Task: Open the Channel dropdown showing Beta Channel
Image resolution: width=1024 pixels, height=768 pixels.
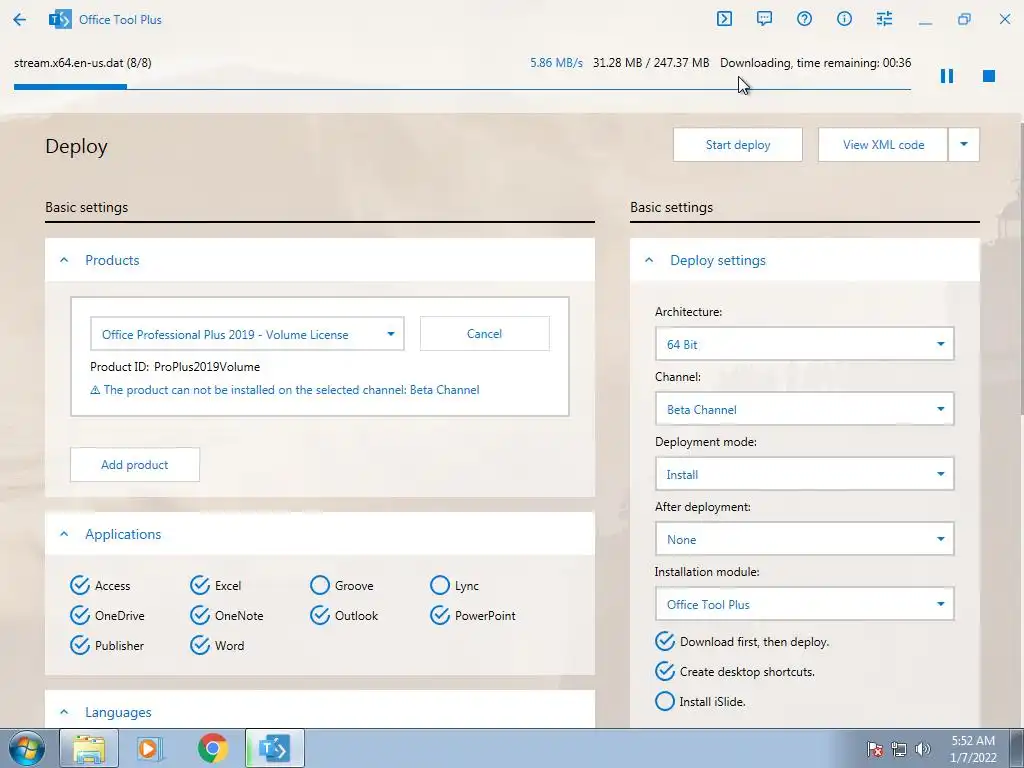Action: click(805, 409)
